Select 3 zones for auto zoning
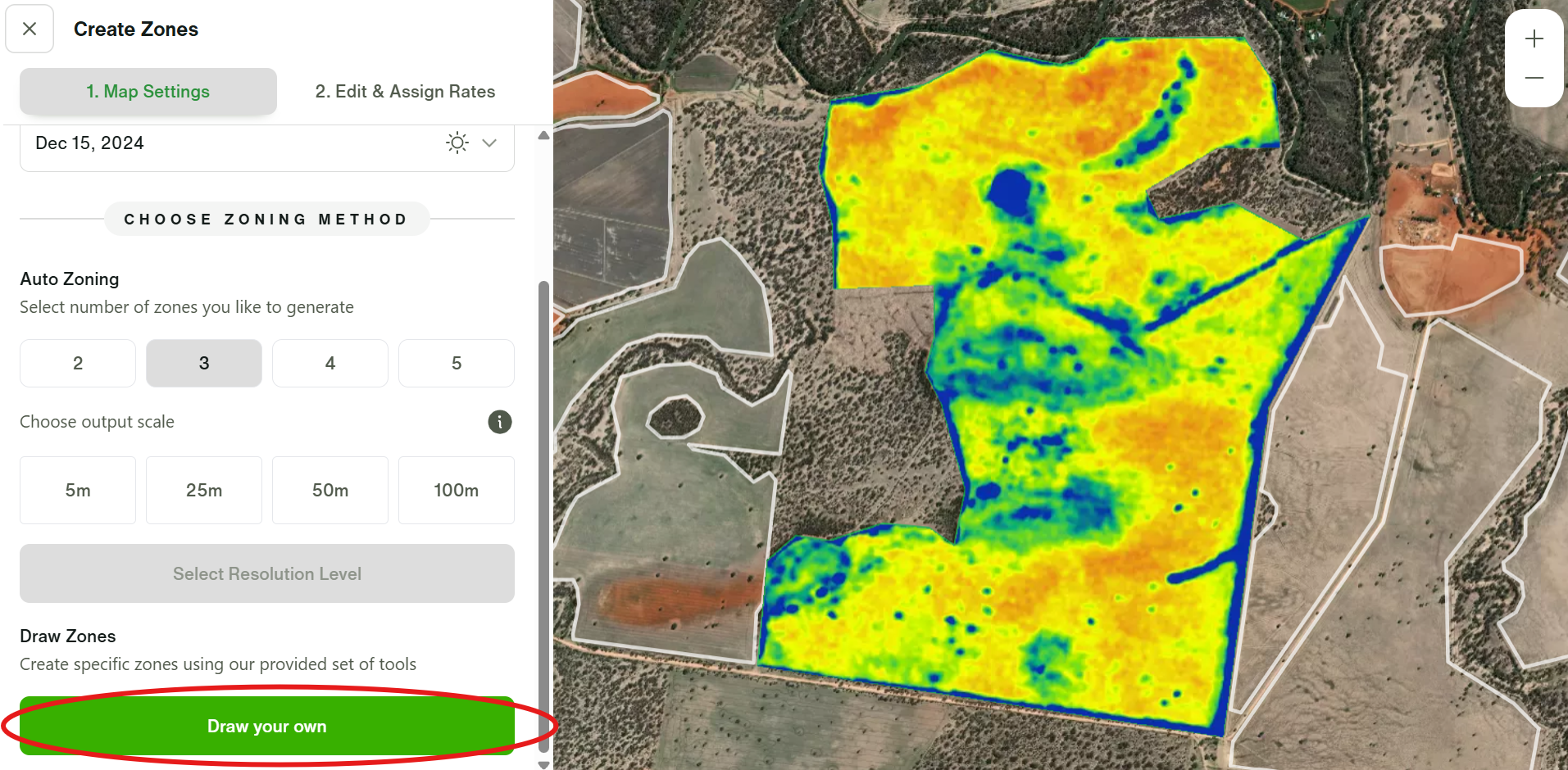Image resolution: width=1568 pixels, height=770 pixels. click(x=204, y=363)
